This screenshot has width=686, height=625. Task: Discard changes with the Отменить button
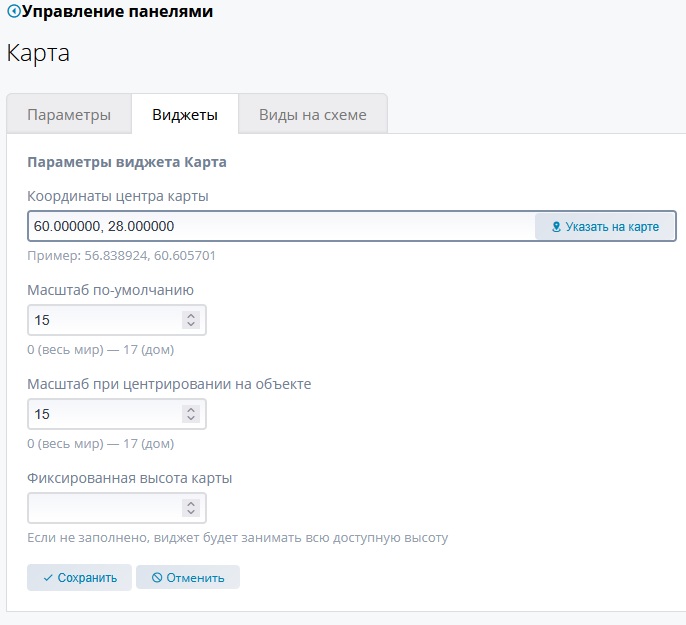[187, 578]
